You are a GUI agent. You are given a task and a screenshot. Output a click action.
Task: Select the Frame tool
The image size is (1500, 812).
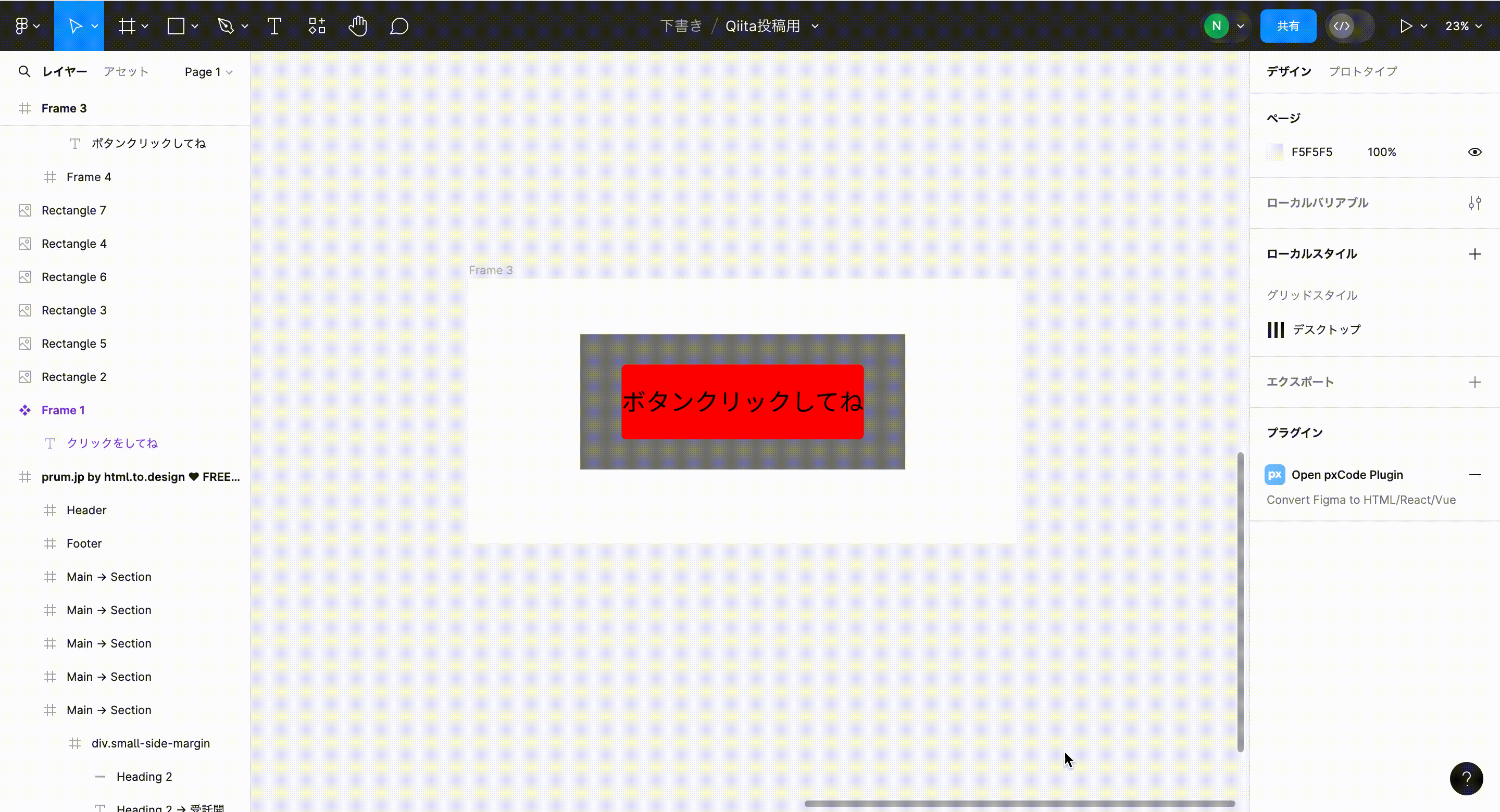click(x=127, y=25)
